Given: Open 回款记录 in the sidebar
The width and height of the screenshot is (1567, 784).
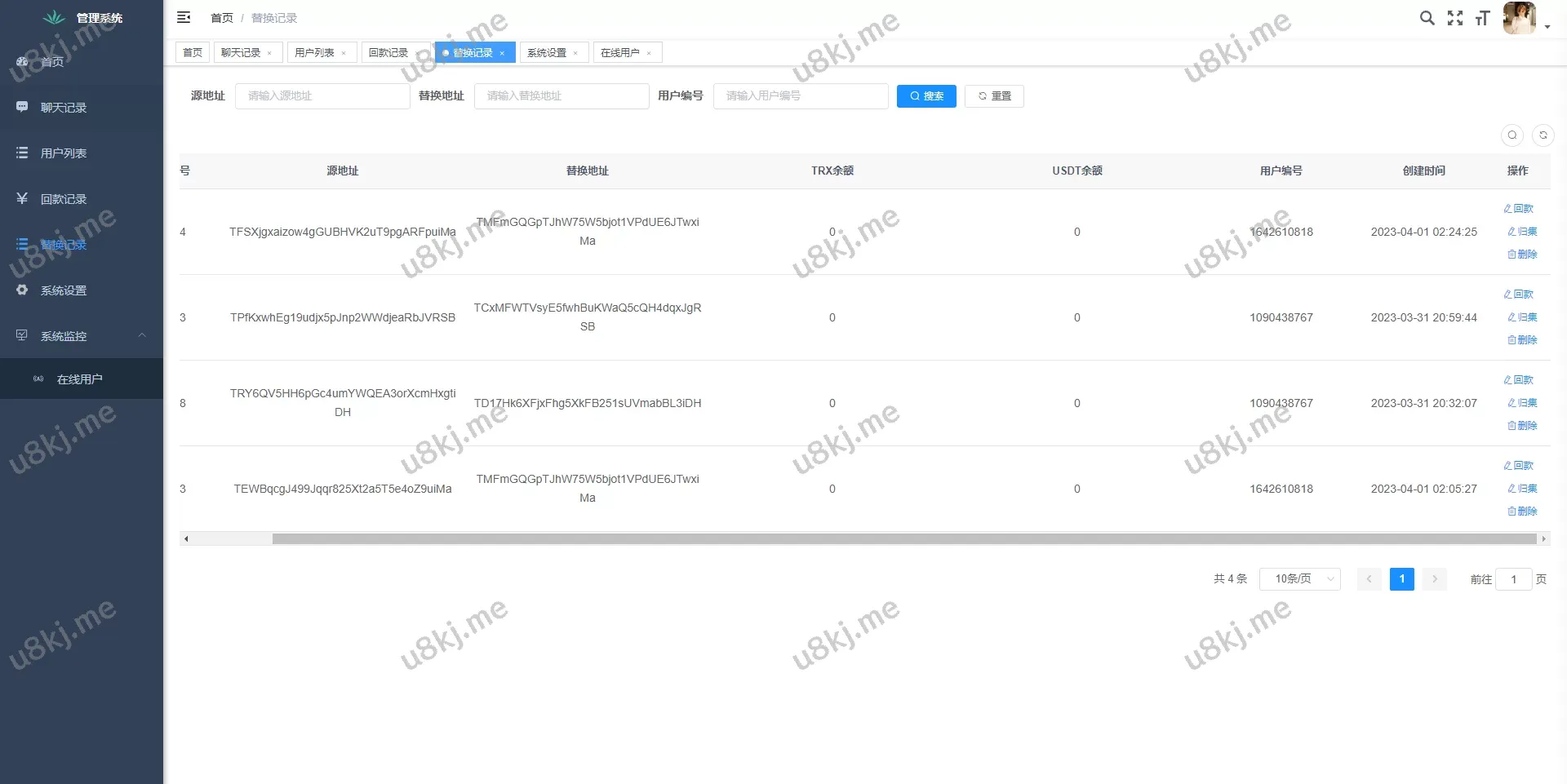Looking at the screenshot, I should (x=64, y=199).
